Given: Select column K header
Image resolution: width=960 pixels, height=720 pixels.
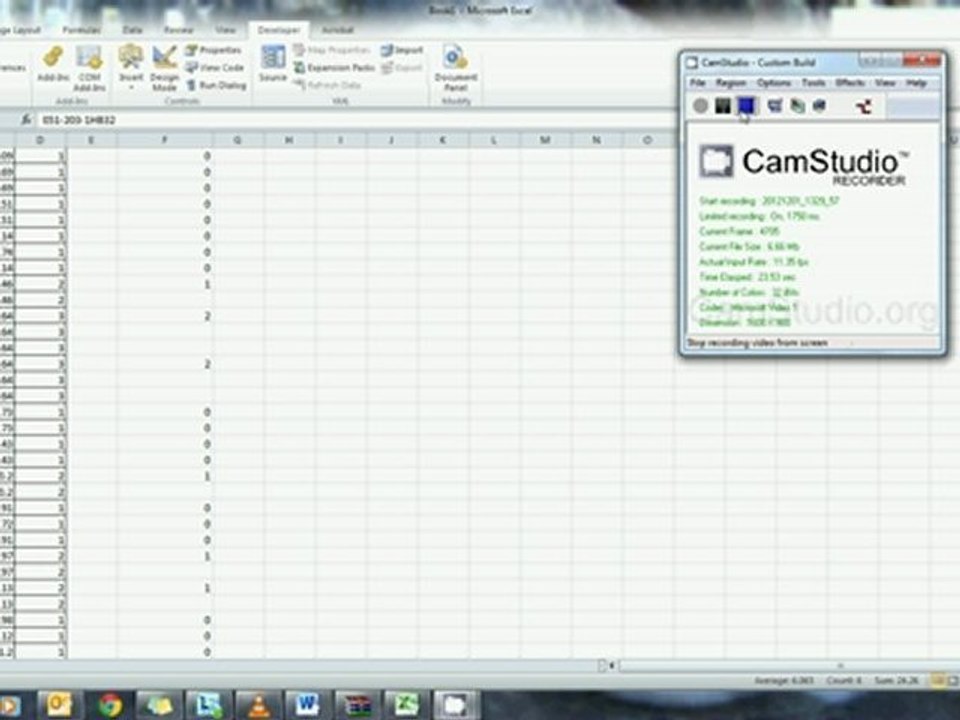Looking at the screenshot, I should [x=442, y=140].
